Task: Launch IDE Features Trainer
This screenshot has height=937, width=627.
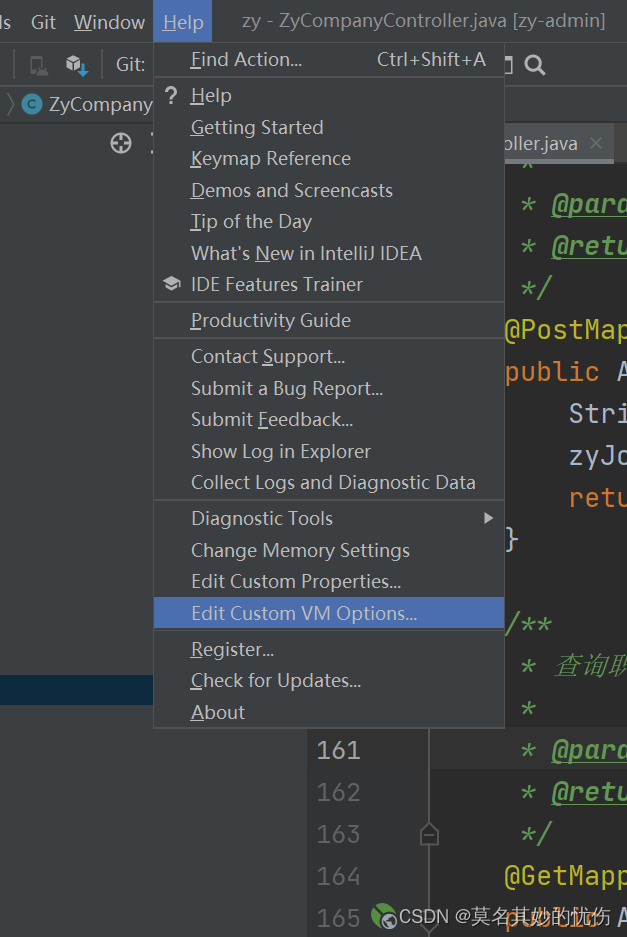Action: [329, 284]
